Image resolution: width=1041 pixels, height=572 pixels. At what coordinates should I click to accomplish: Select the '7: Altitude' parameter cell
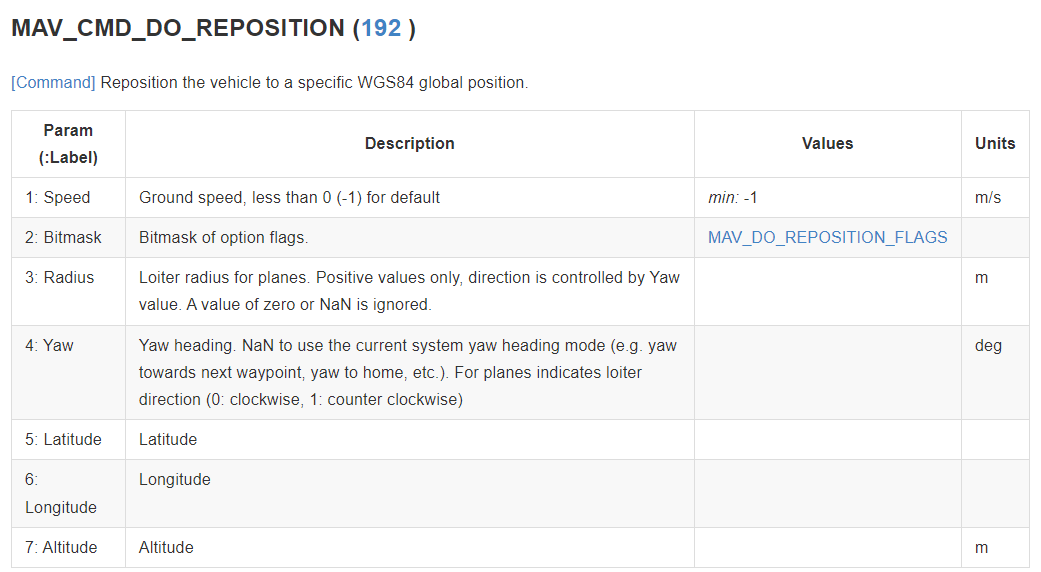tap(62, 548)
